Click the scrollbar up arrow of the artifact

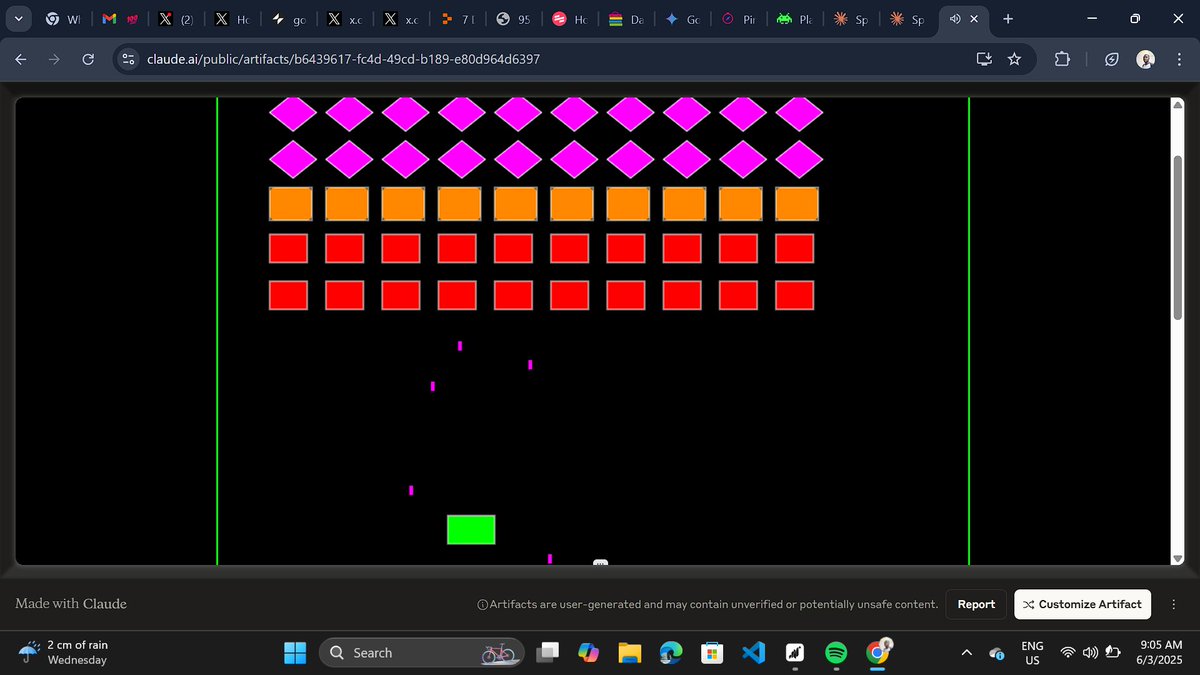(x=1177, y=104)
